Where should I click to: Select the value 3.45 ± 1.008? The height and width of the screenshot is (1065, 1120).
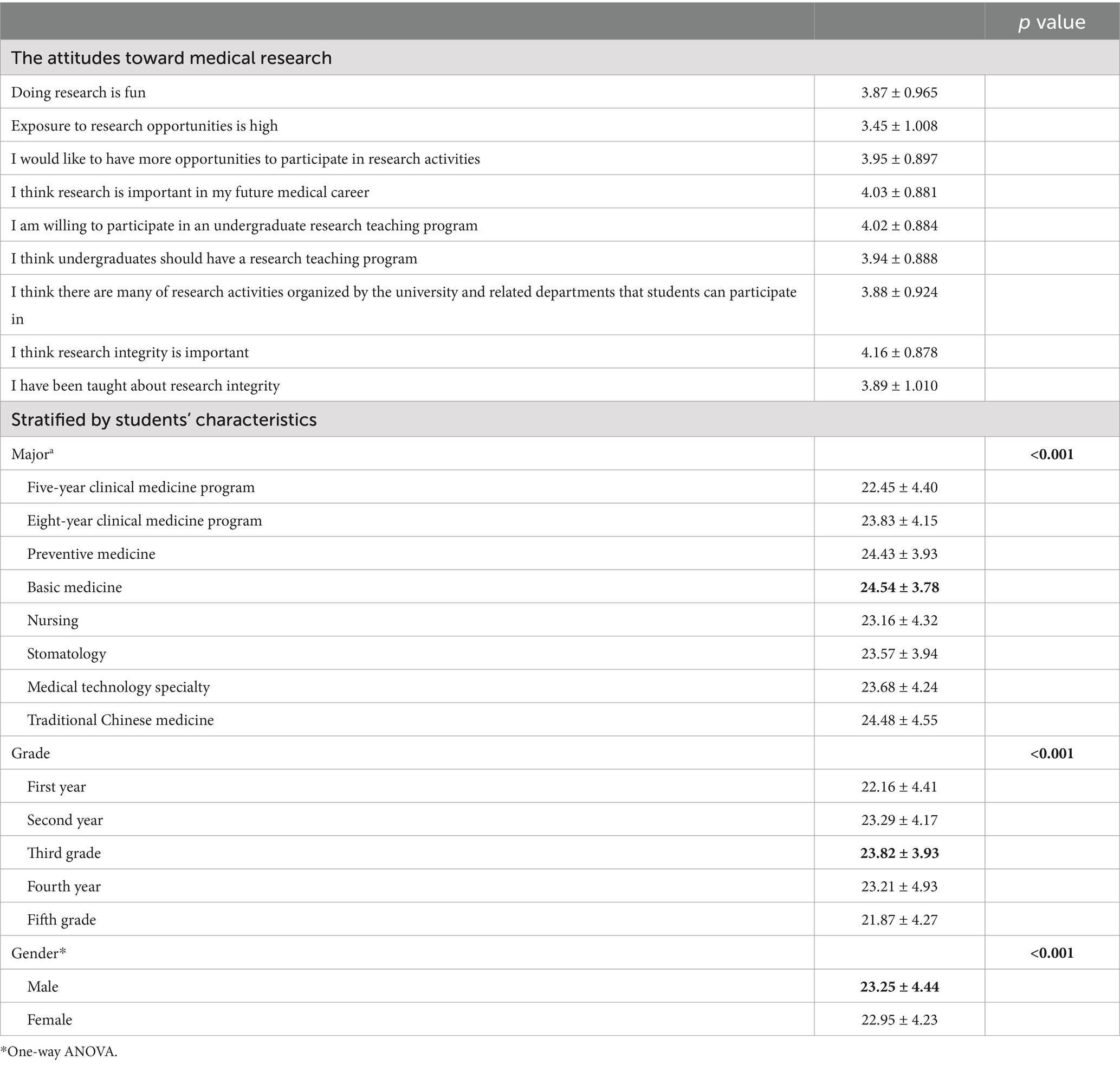click(899, 126)
